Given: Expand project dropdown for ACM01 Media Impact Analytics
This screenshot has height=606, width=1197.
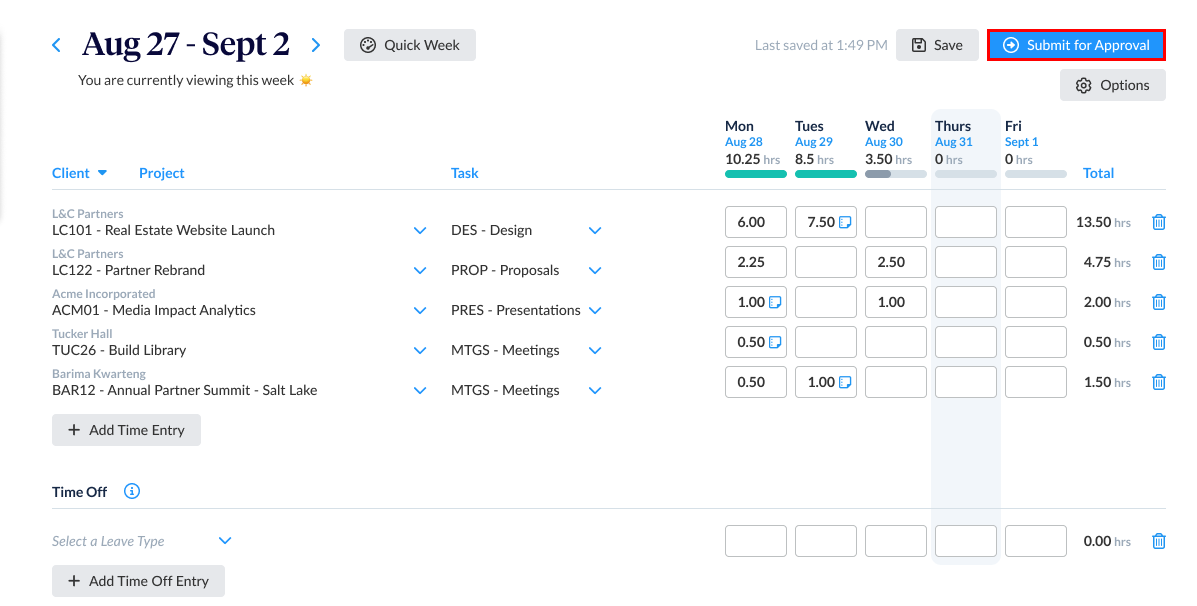Looking at the screenshot, I should [x=420, y=311].
